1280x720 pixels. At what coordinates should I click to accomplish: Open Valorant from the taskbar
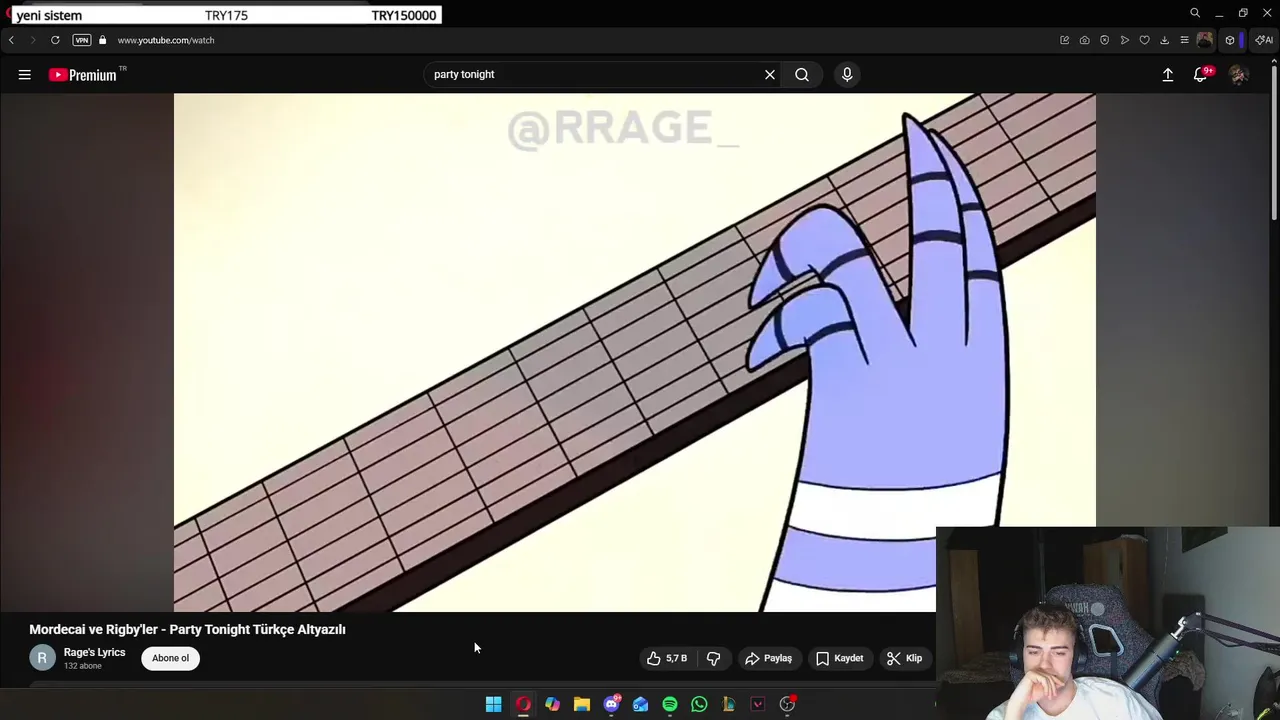coord(758,704)
